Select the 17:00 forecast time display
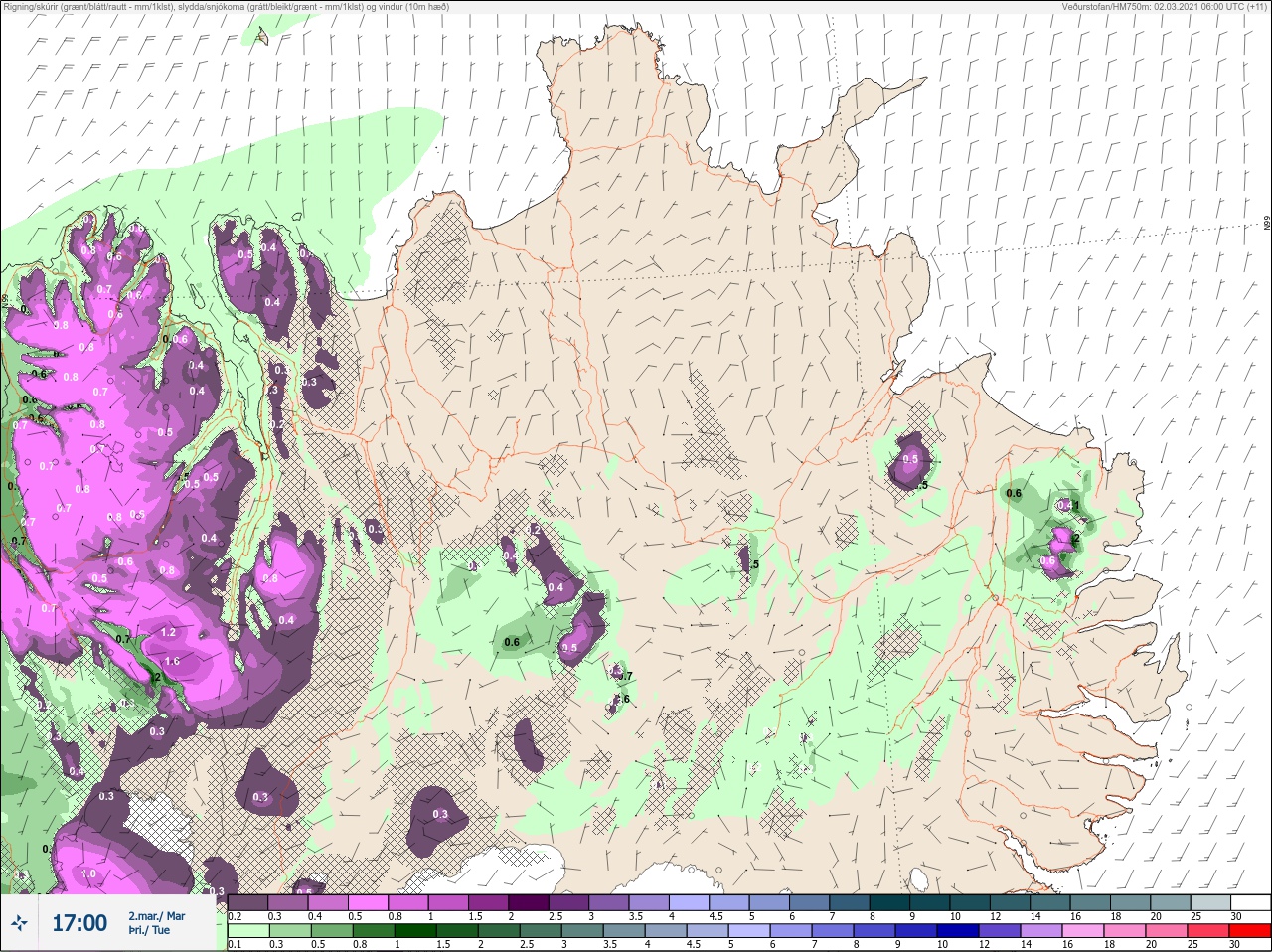Screen dimensions: 1272x952 (79, 923)
